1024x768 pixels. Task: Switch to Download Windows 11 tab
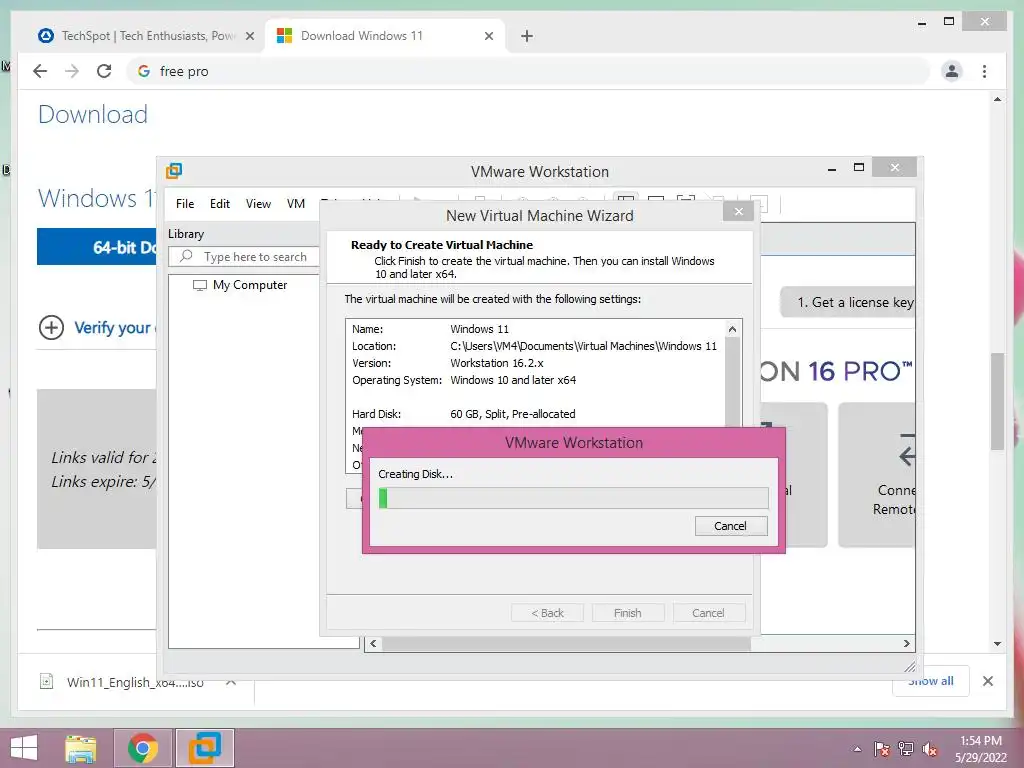click(384, 36)
